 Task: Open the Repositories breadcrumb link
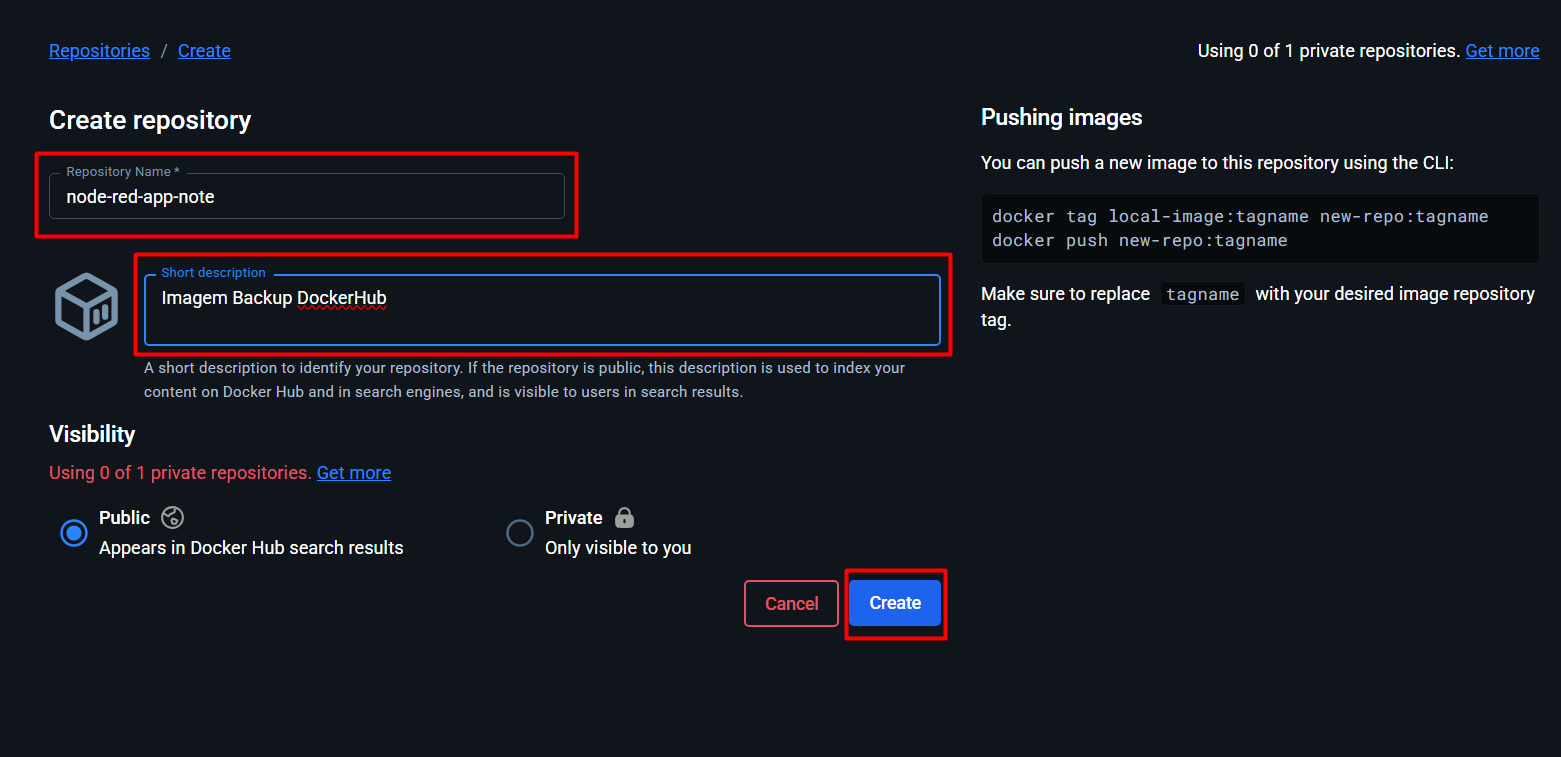click(x=99, y=51)
